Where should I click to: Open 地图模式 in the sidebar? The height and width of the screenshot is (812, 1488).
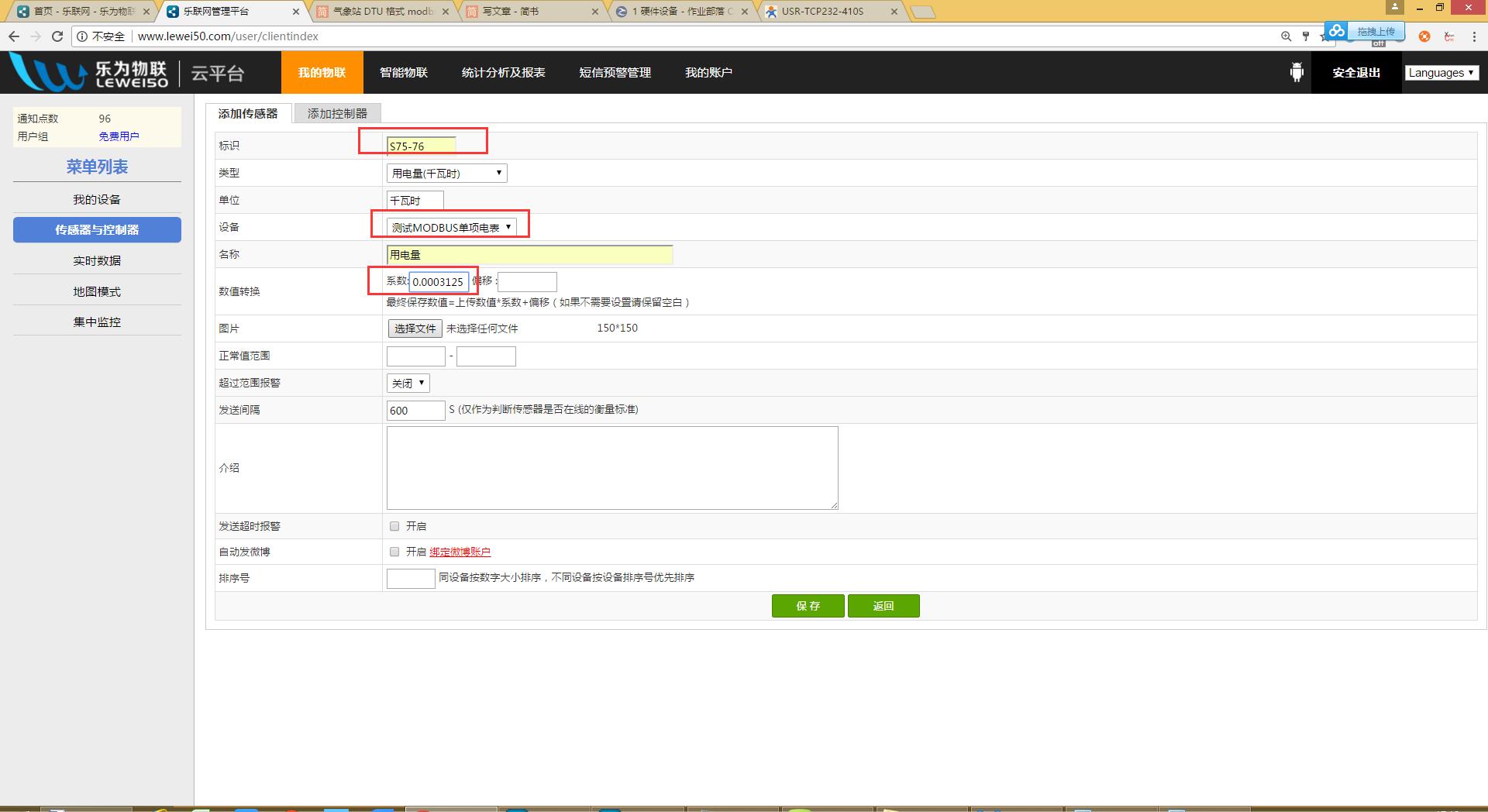click(x=97, y=291)
